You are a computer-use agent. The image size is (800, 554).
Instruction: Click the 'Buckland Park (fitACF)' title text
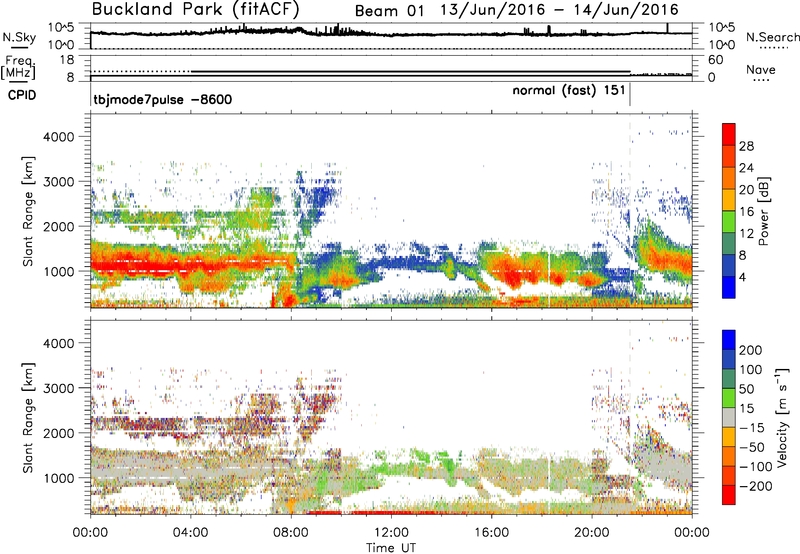tap(195, 10)
